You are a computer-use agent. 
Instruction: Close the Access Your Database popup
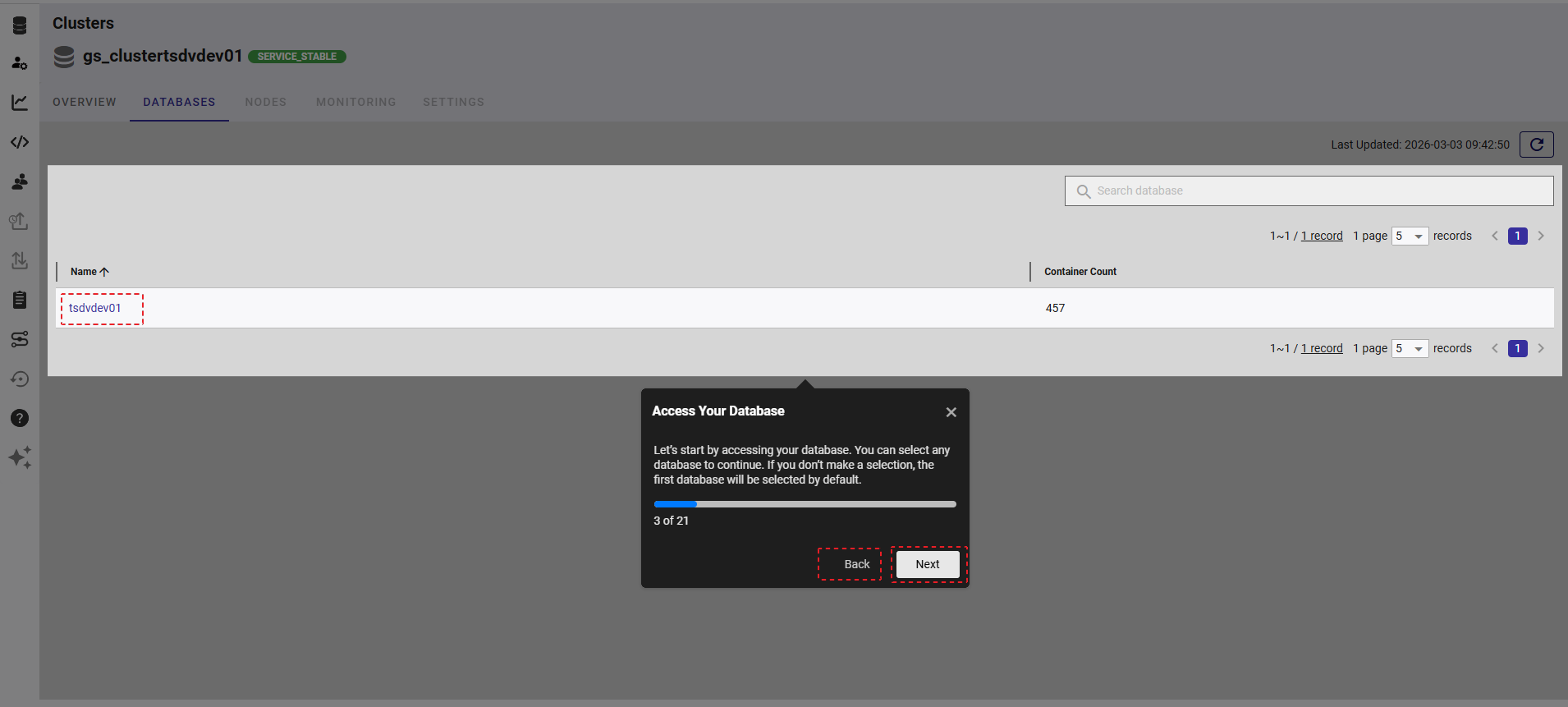(x=951, y=412)
